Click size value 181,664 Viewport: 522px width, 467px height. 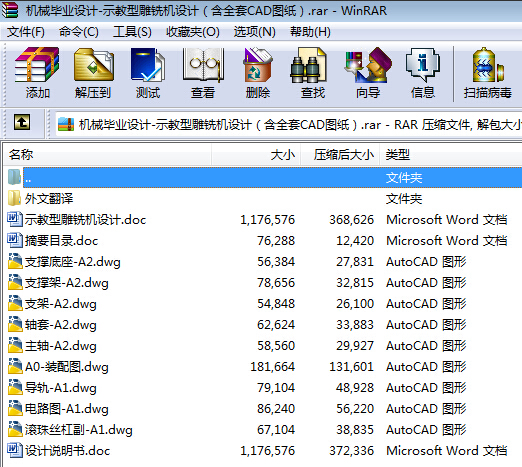(273, 367)
